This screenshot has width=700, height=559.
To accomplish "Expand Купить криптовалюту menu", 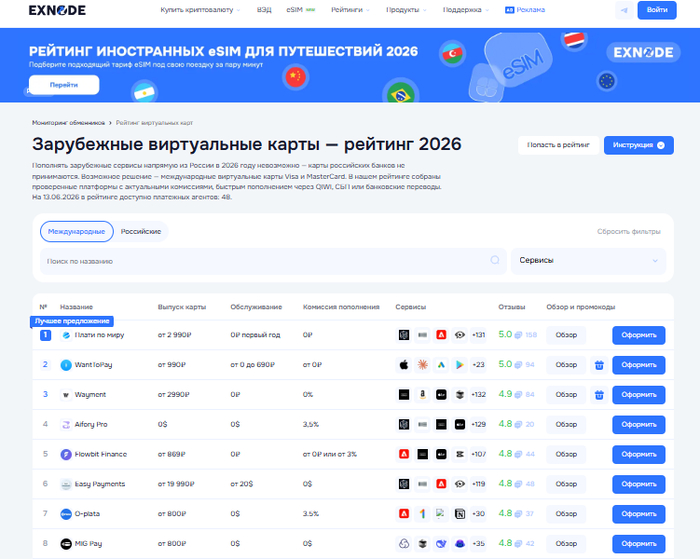I will click(x=200, y=10).
